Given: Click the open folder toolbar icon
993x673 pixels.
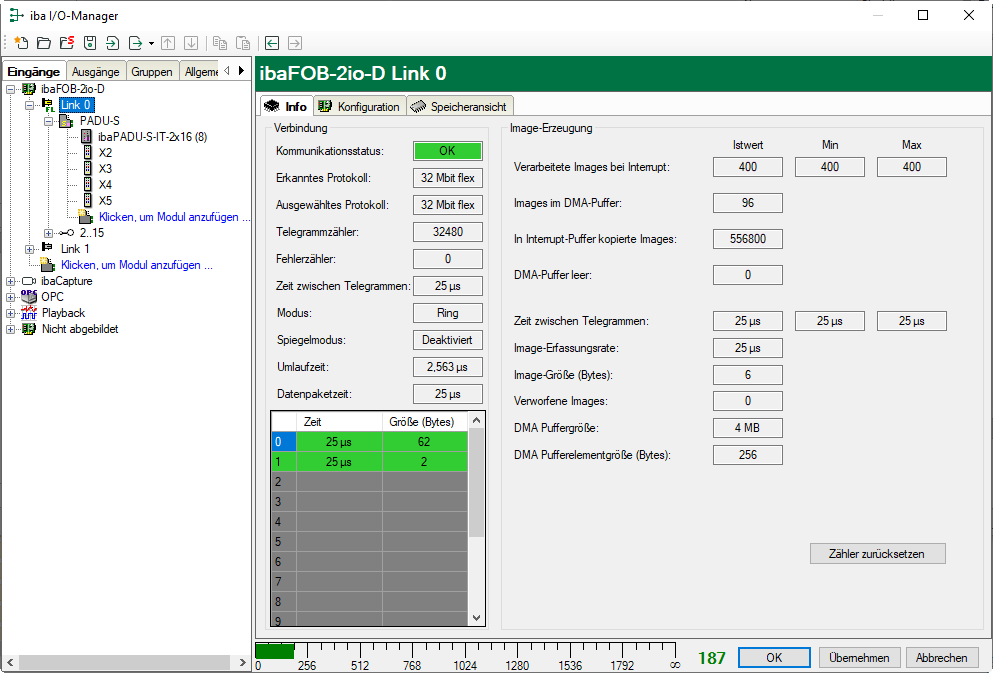Looking at the screenshot, I should 43,43.
